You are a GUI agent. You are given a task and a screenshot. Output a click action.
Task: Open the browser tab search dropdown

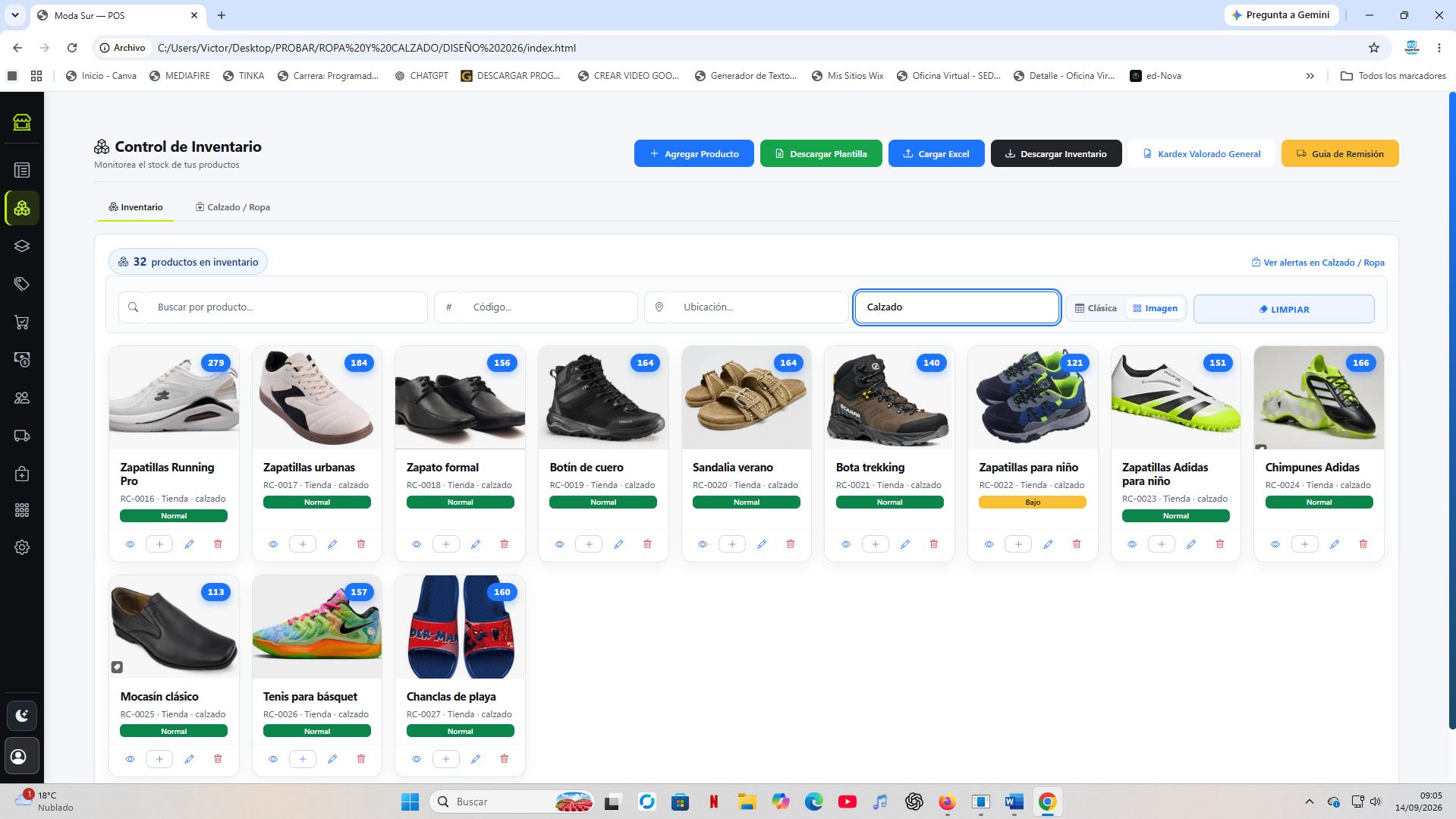click(15, 15)
